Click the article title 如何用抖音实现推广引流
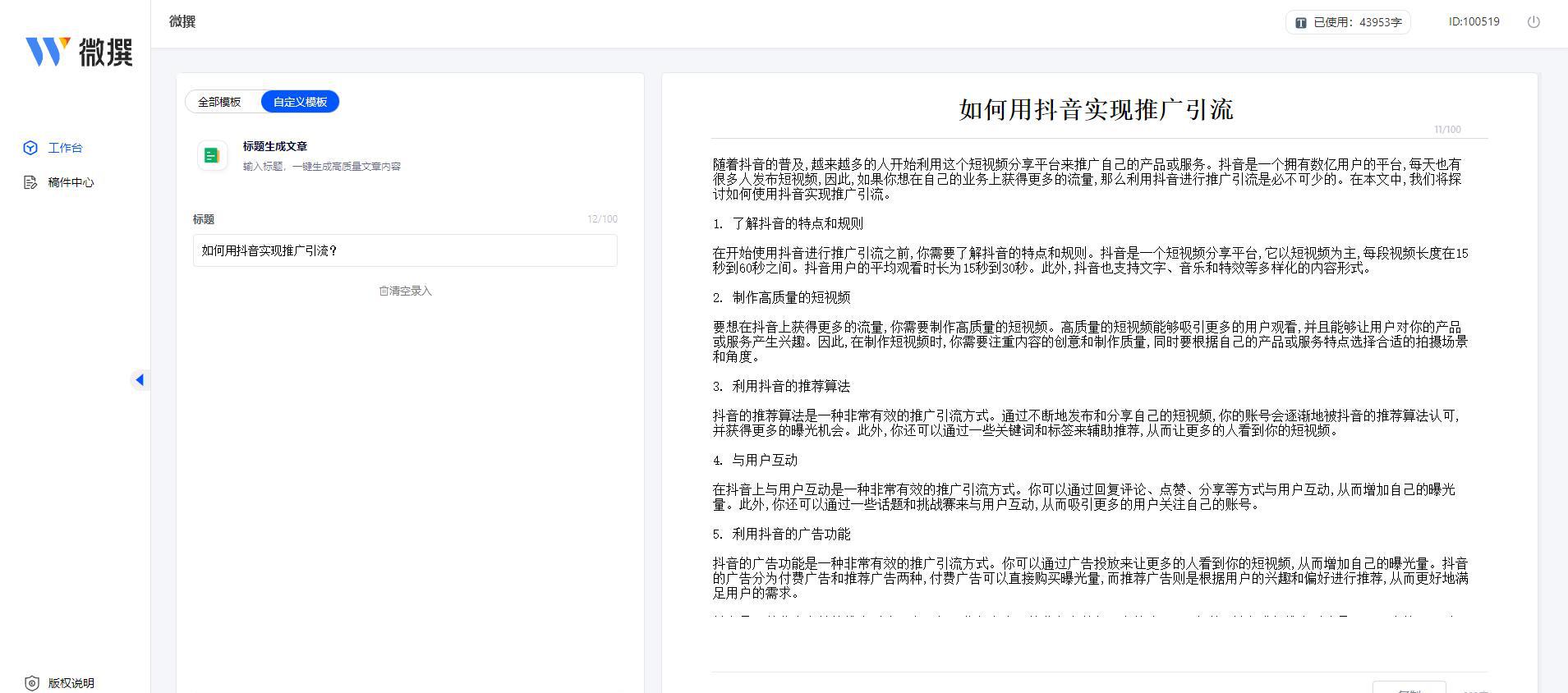Viewport: 1568px width, 693px height. point(1096,110)
